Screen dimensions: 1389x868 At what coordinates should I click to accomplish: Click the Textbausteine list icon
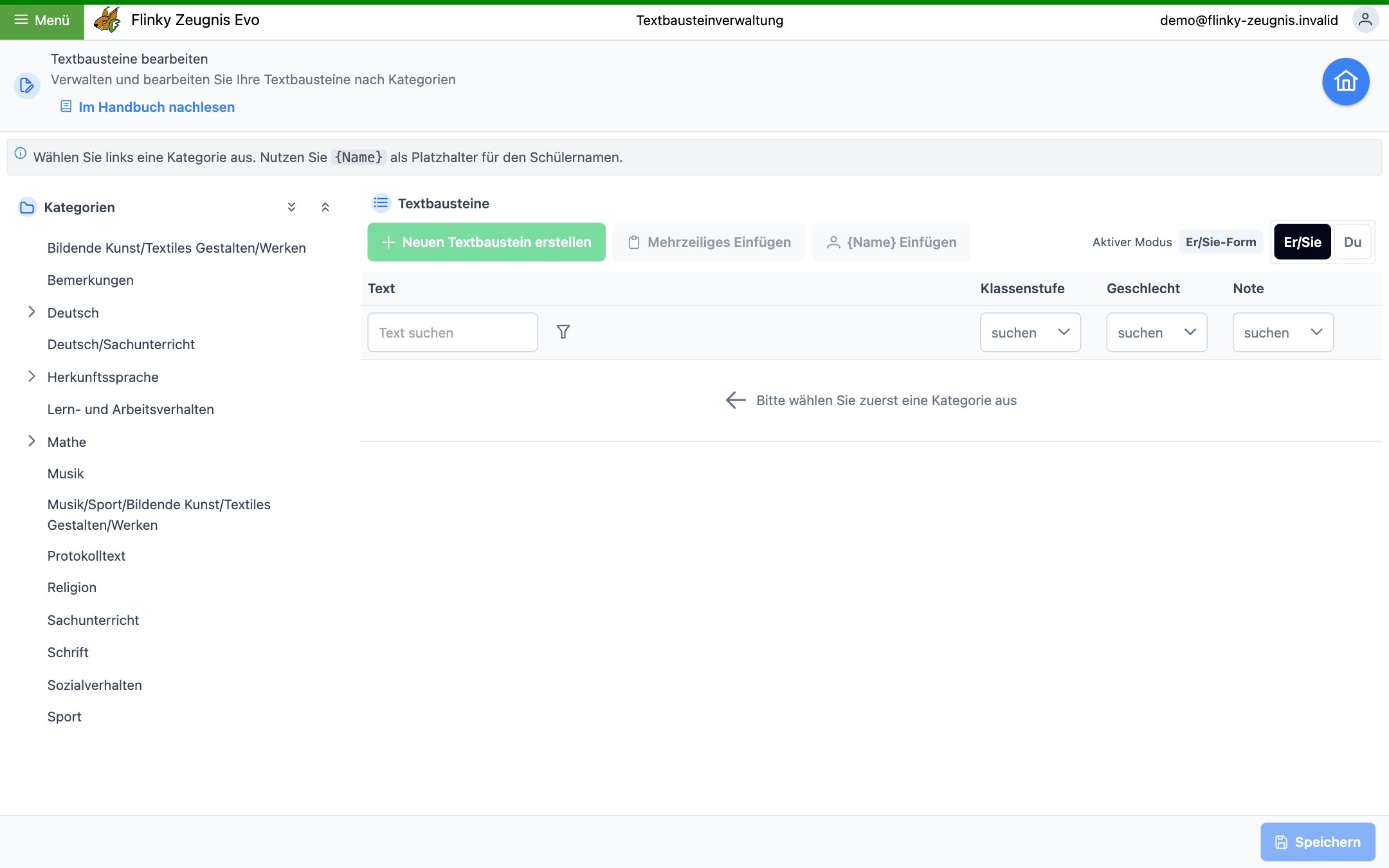[x=381, y=203]
